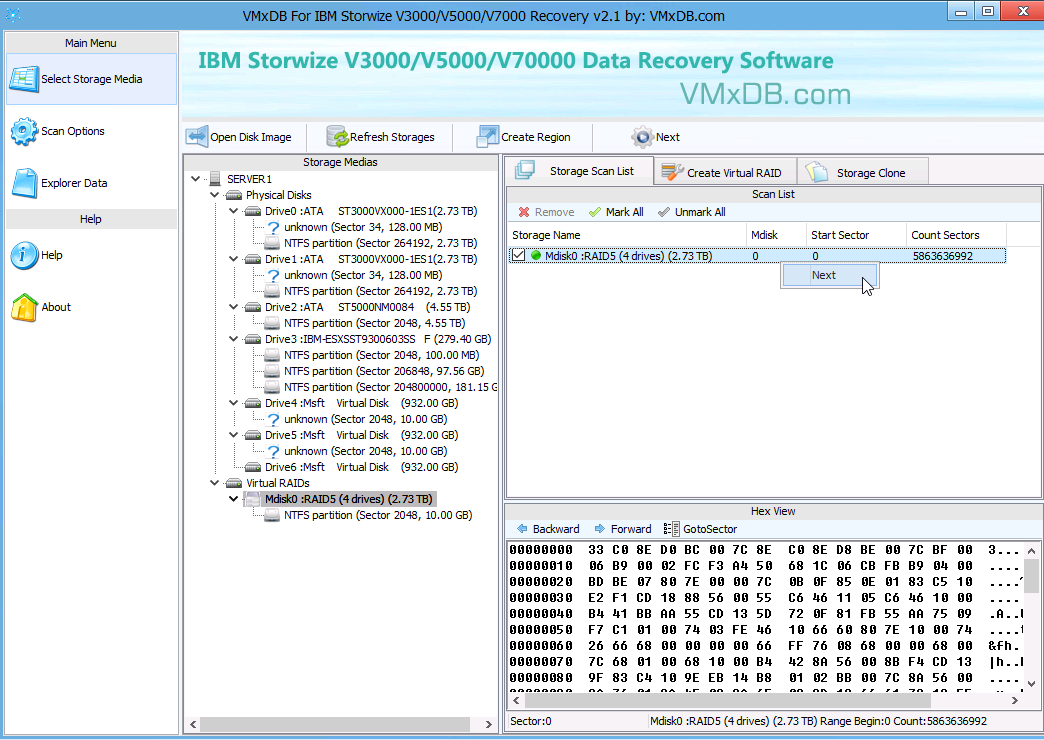Collapse the Drive1 tree node
This screenshot has width=1044, height=740.
pos(234,259)
